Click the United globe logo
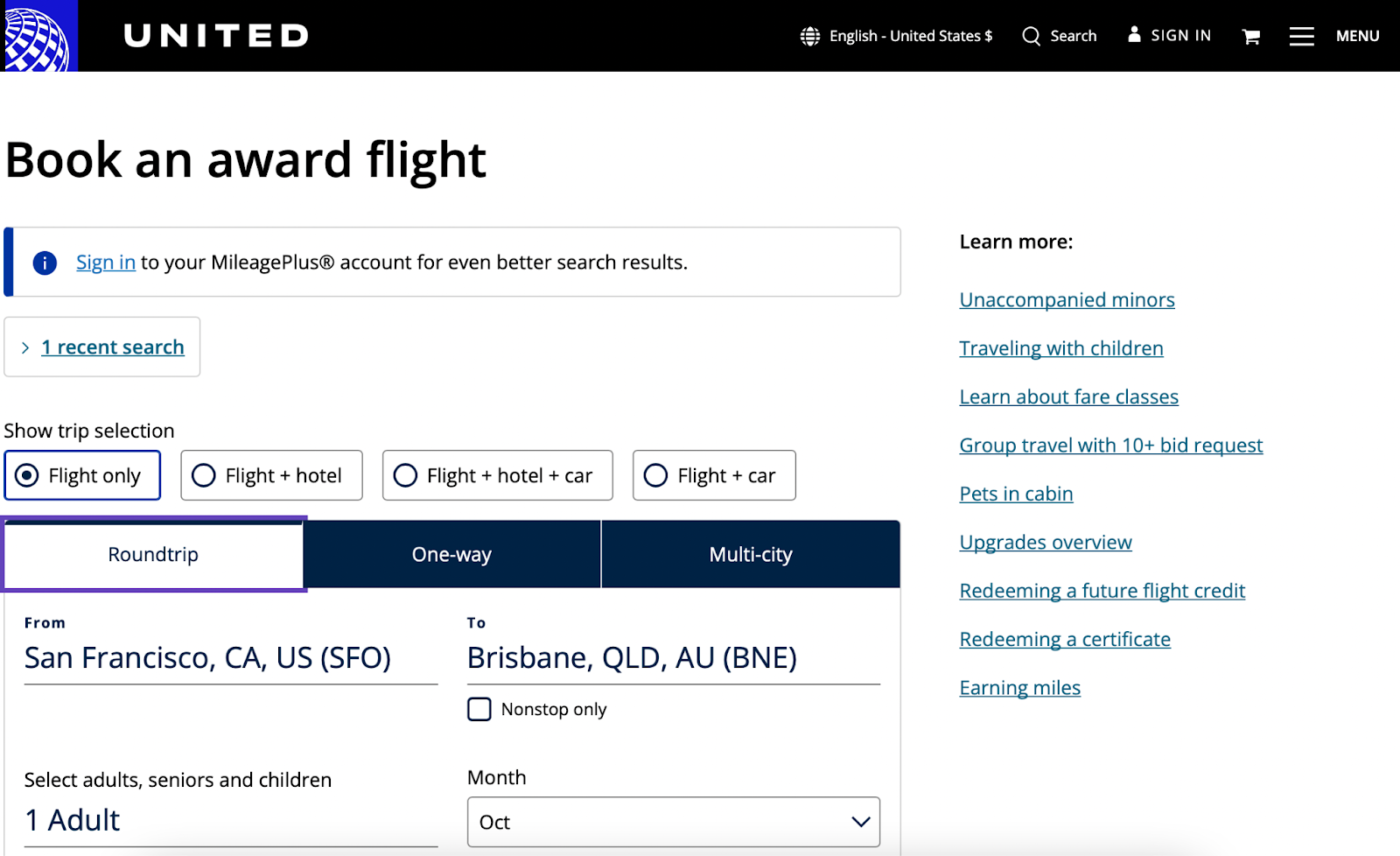Image resolution: width=1400 pixels, height=856 pixels. (38, 36)
